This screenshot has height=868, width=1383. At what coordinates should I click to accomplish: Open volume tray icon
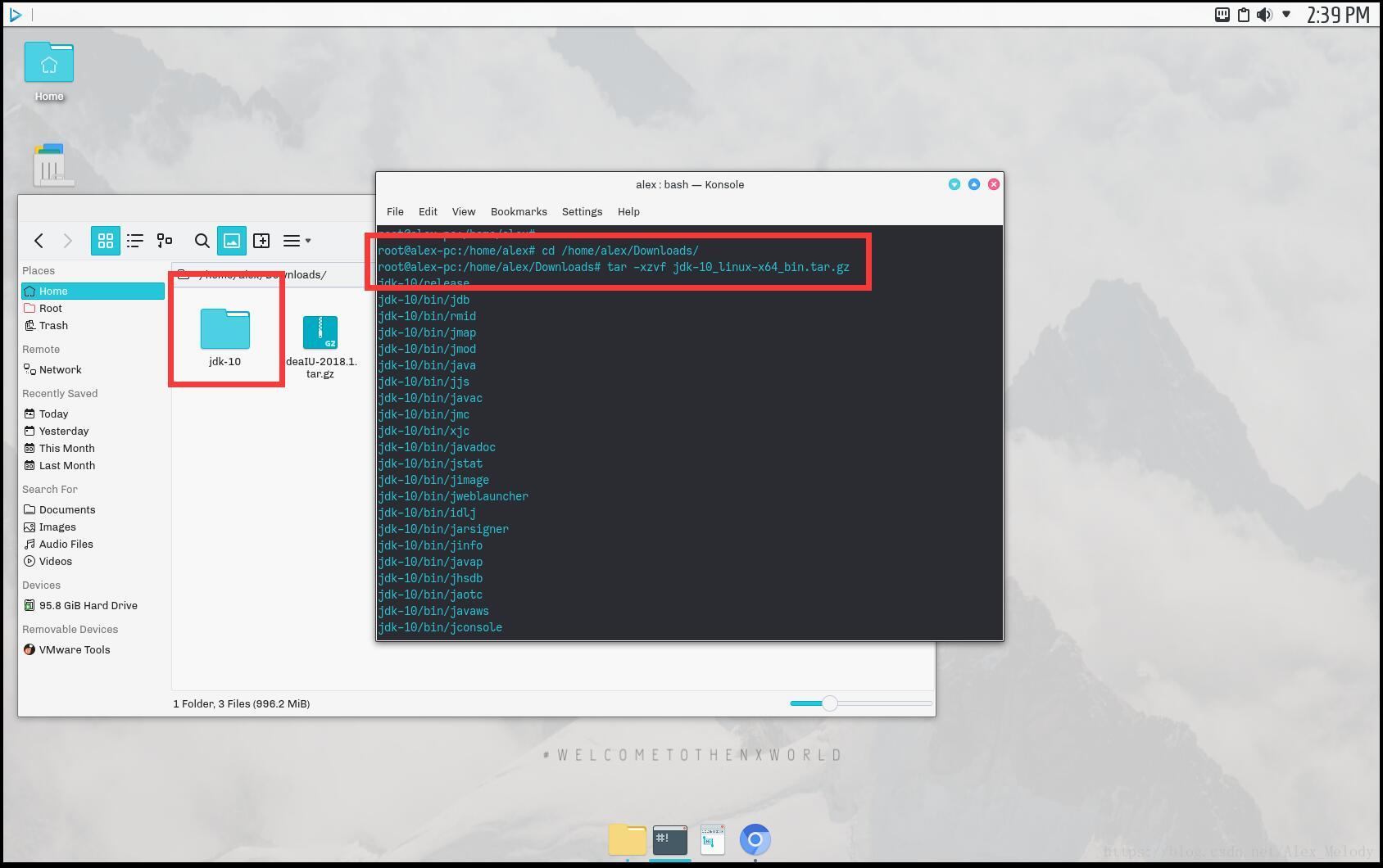1264,15
